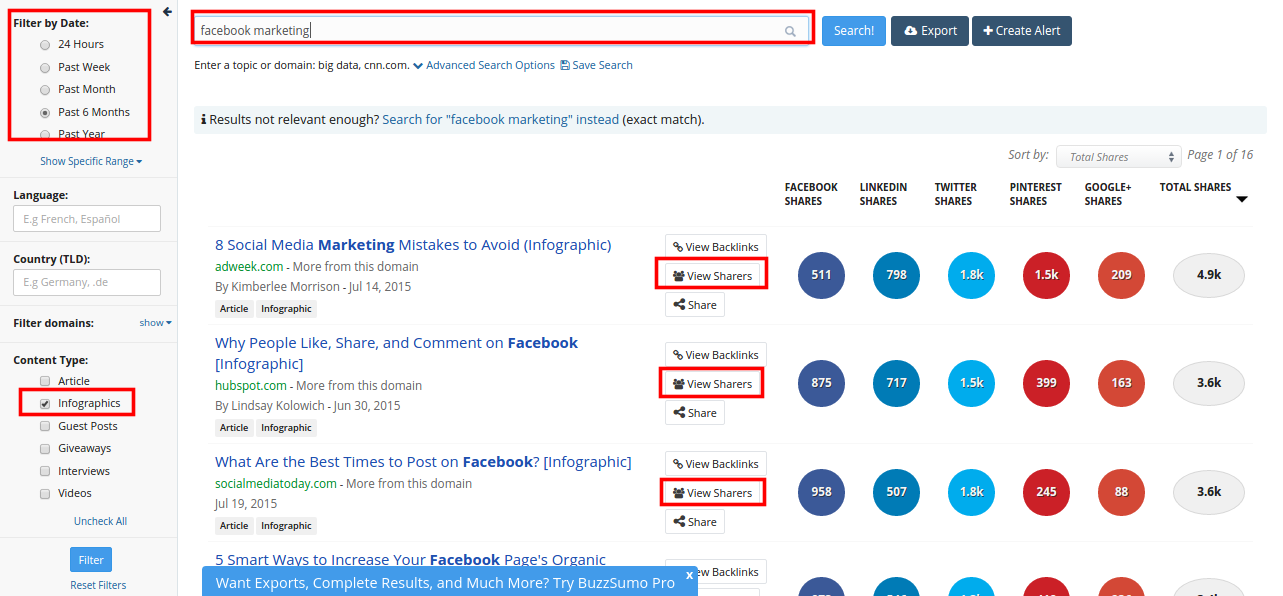This screenshot has width=1283, height=596.
Task: Open Best Times to Post on Facebook article
Action: click(x=423, y=462)
